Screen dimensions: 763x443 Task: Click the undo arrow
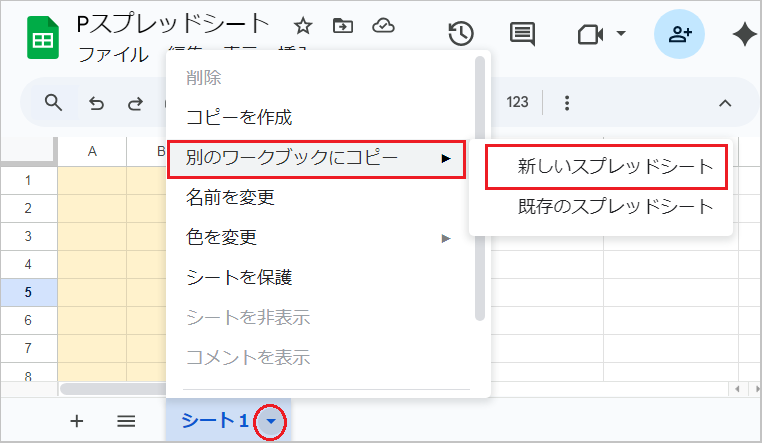[96, 102]
